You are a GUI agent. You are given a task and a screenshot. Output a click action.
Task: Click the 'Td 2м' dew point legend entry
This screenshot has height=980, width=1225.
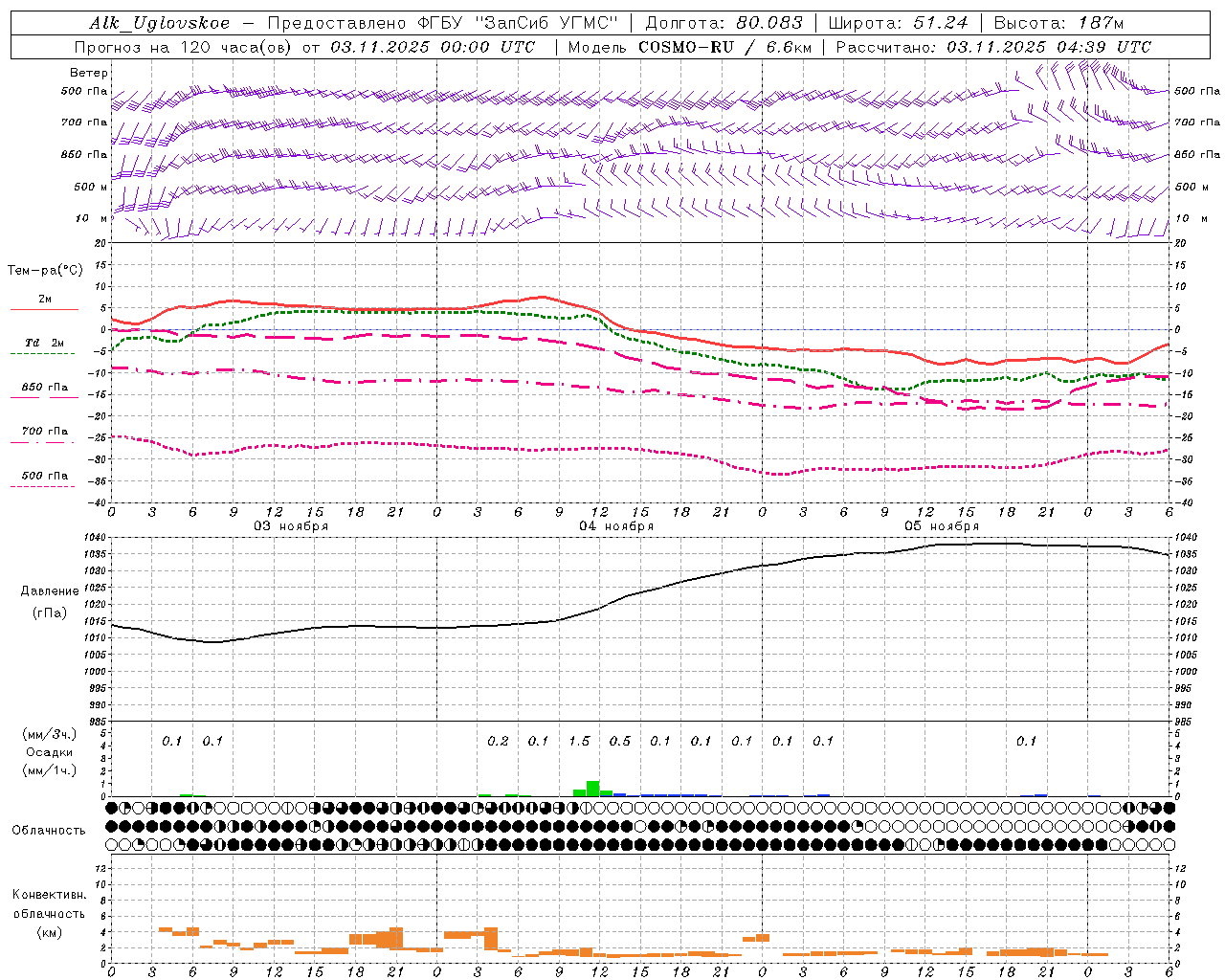tap(45, 343)
